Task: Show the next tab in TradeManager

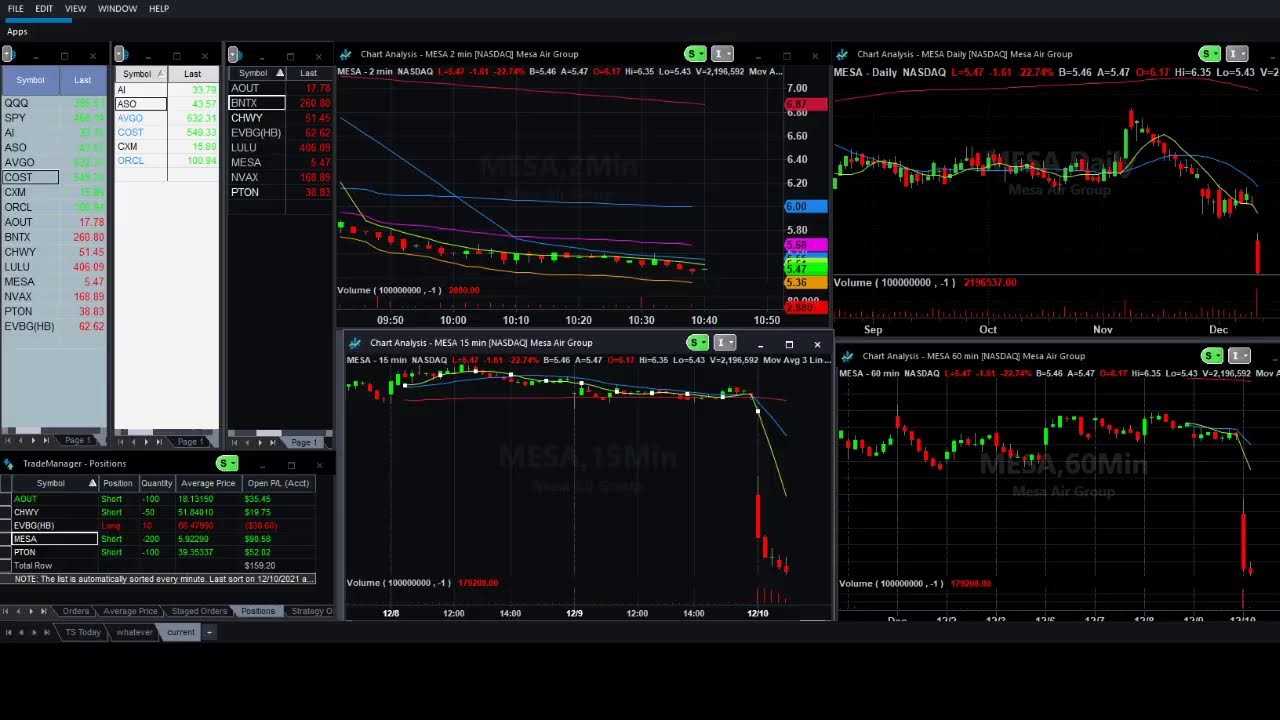Action: 31,611
